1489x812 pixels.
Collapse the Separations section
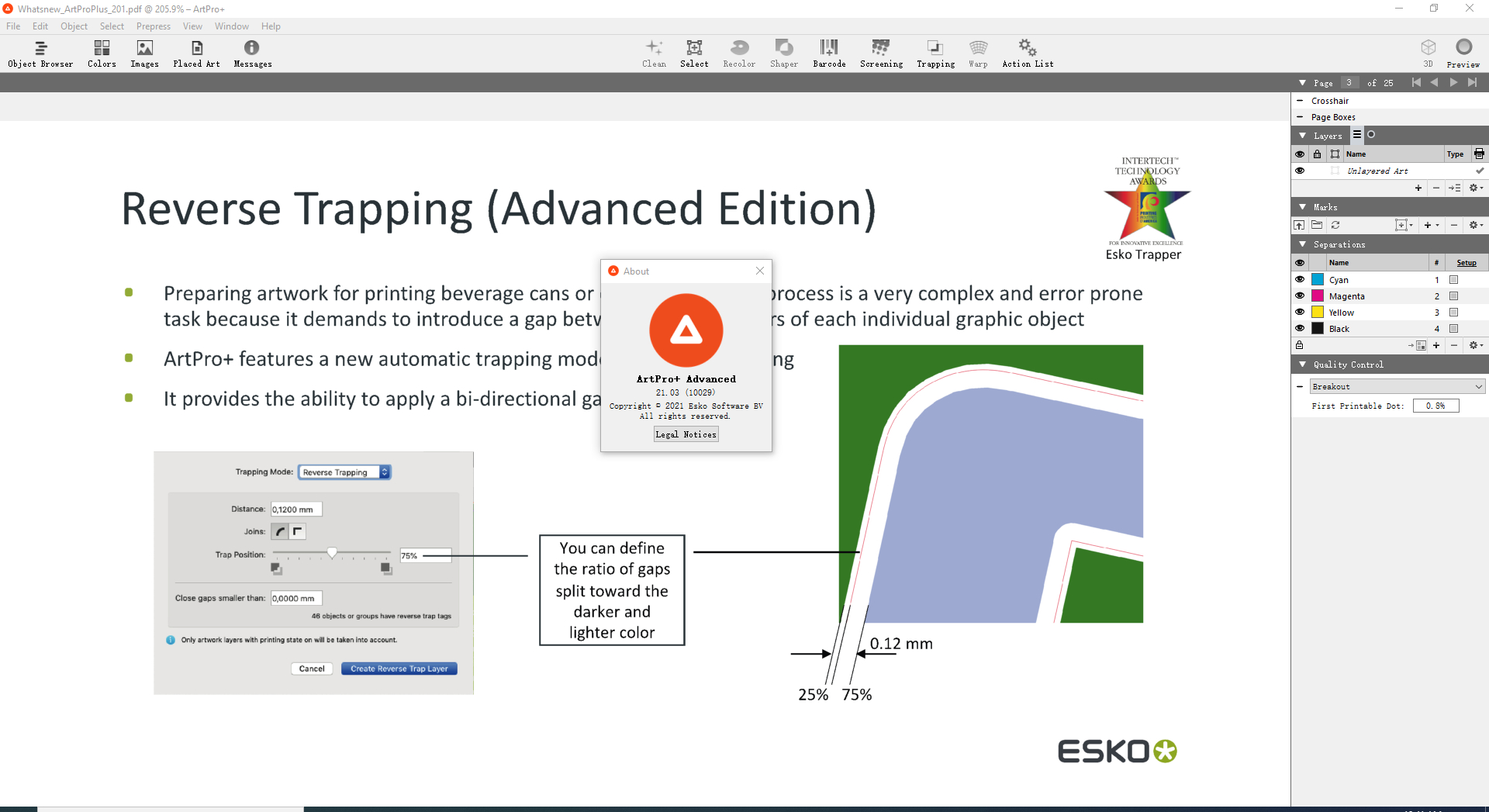tap(1302, 244)
